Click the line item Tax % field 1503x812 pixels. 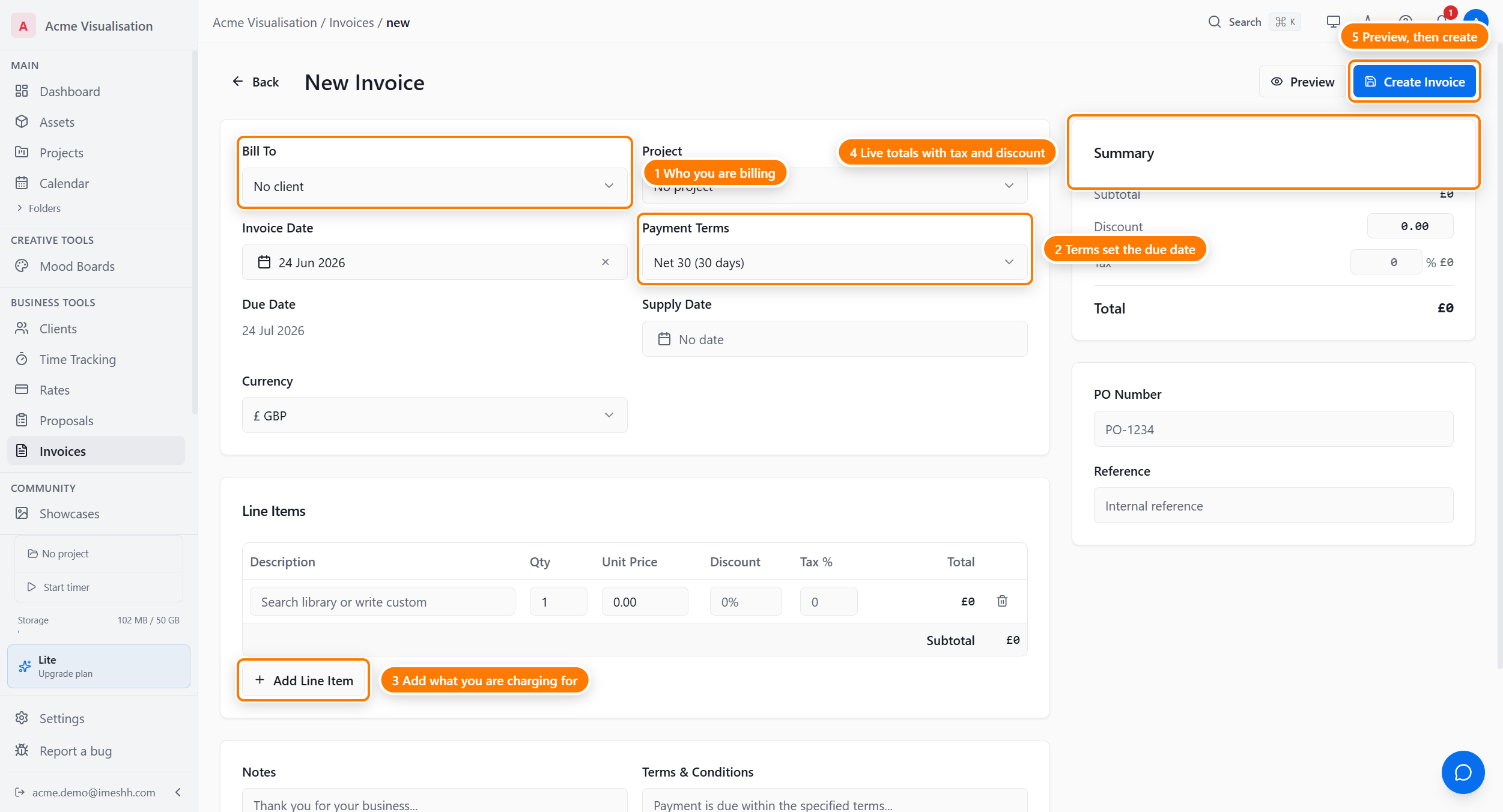(828, 601)
